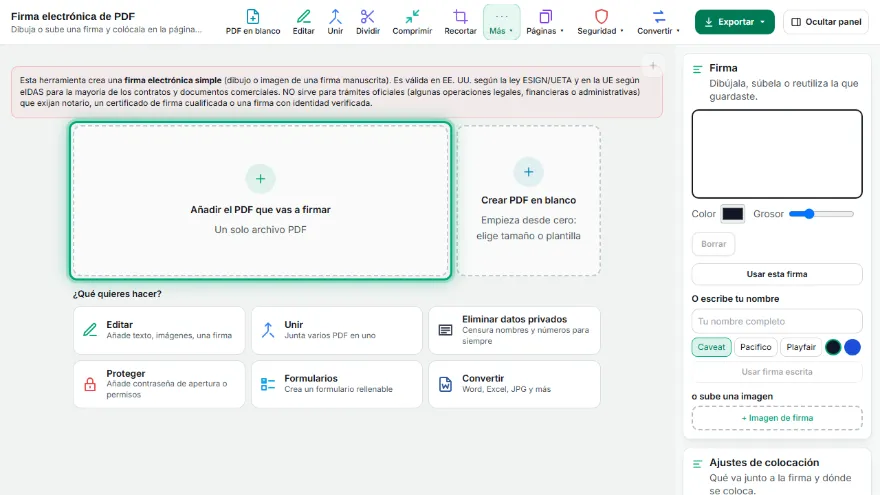Open the Seguridad shield dropdown

coord(601,22)
